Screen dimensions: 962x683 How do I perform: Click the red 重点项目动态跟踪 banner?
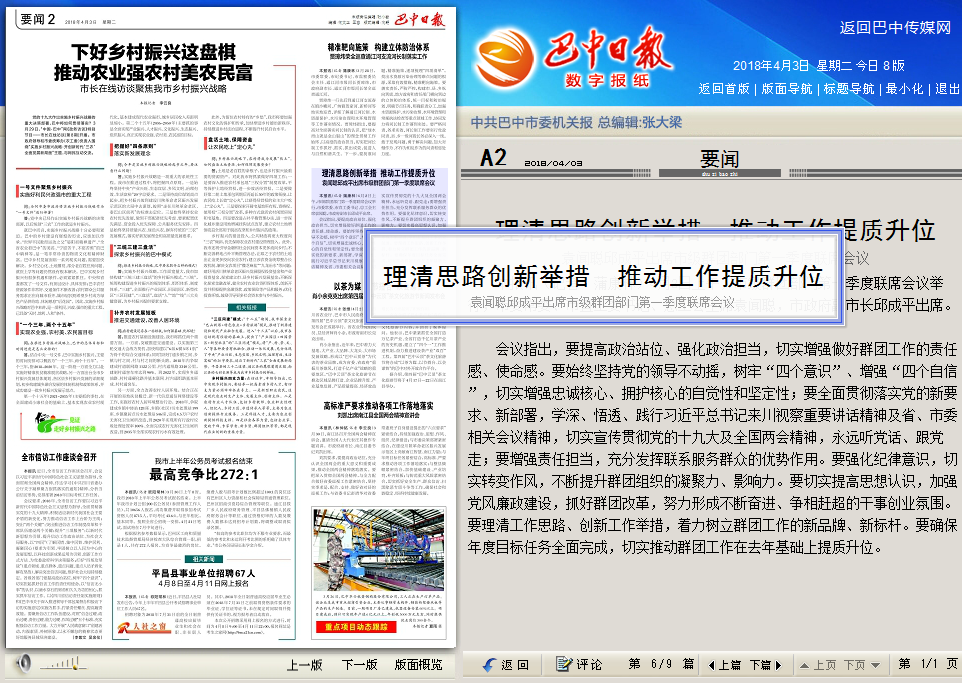coord(356,627)
